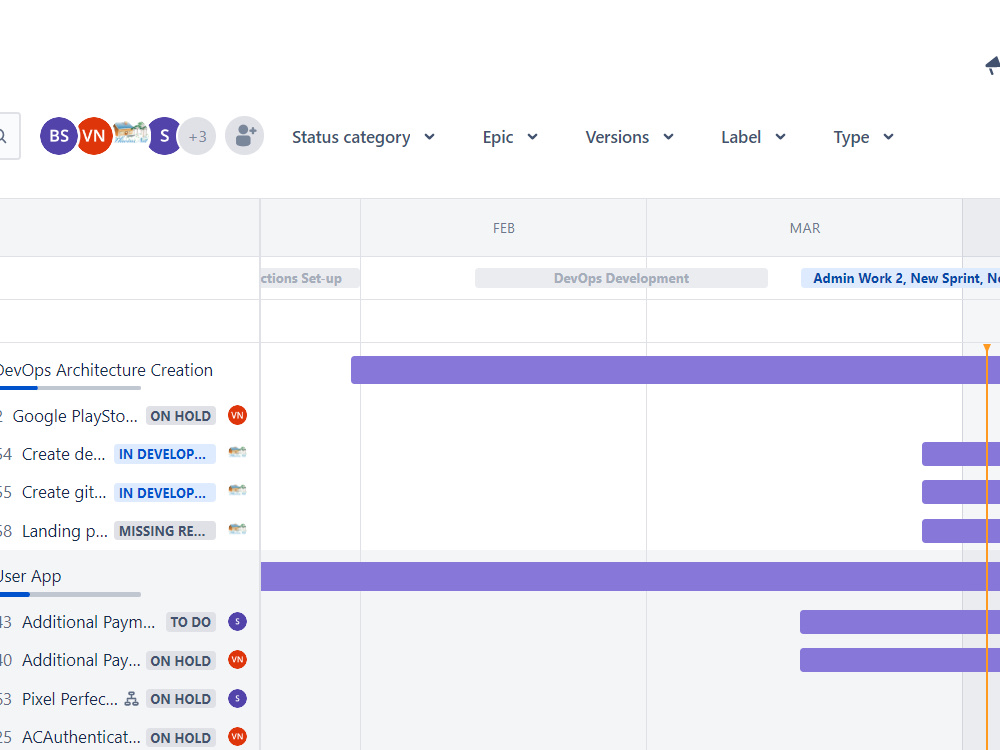This screenshot has width=1000, height=750.
Task: Click the Create de... timeline bar
Action: click(960, 454)
